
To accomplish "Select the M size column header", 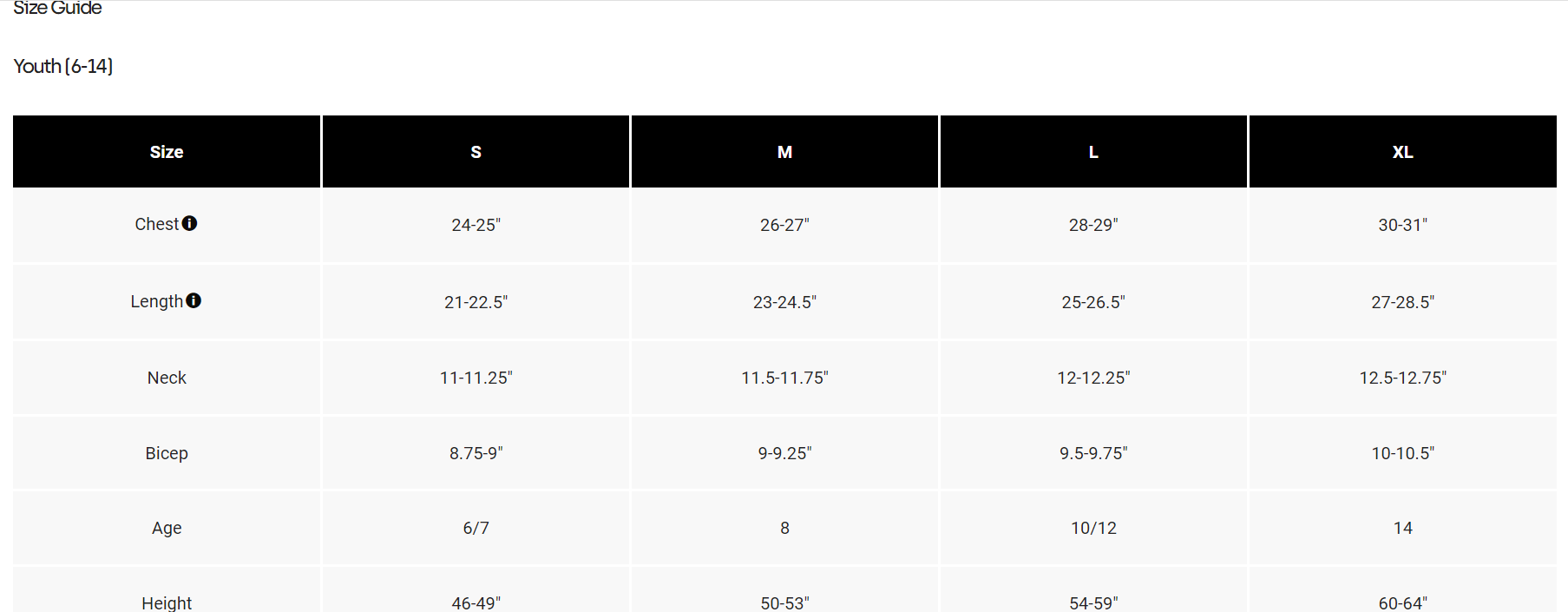I will (784, 152).
